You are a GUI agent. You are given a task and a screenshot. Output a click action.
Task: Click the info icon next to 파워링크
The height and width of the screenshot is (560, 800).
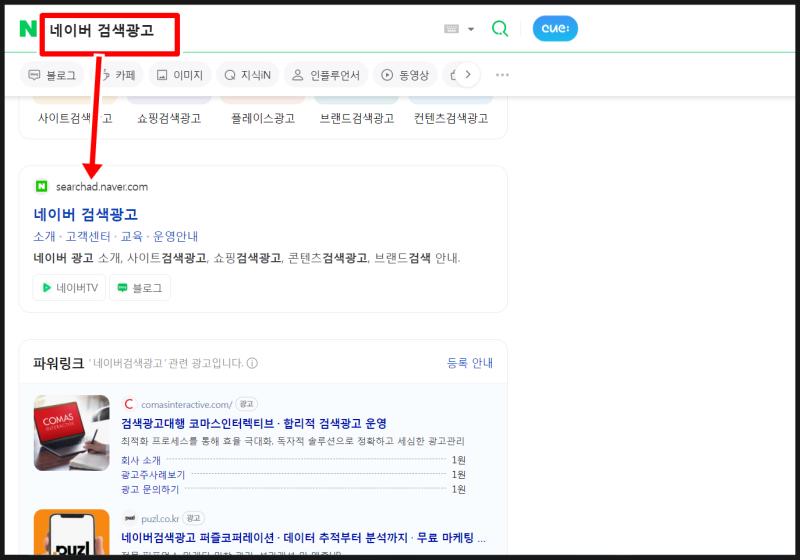pos(252,363)
